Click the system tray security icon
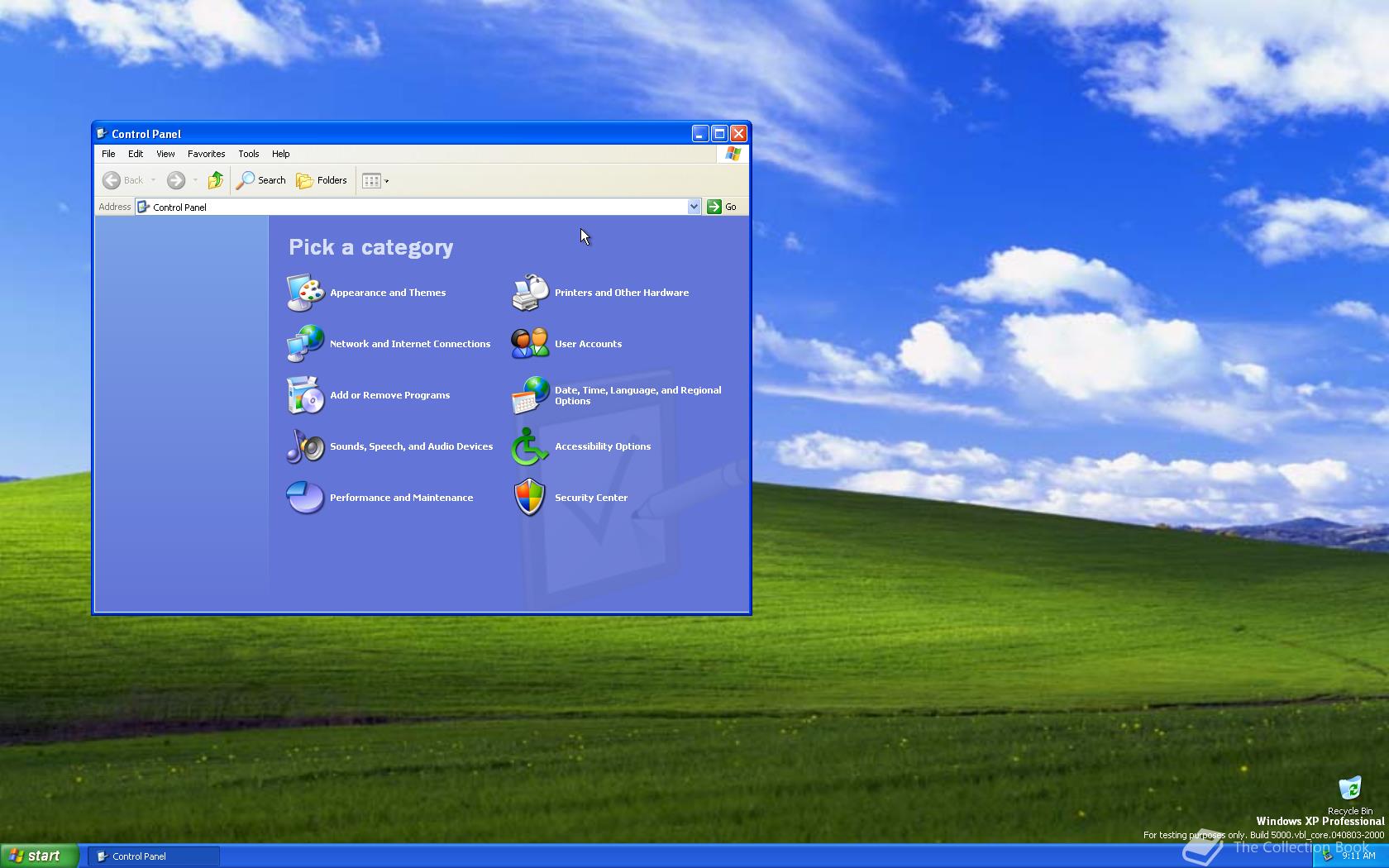This screenshot has width=1389, height=868. point(1327,856)
